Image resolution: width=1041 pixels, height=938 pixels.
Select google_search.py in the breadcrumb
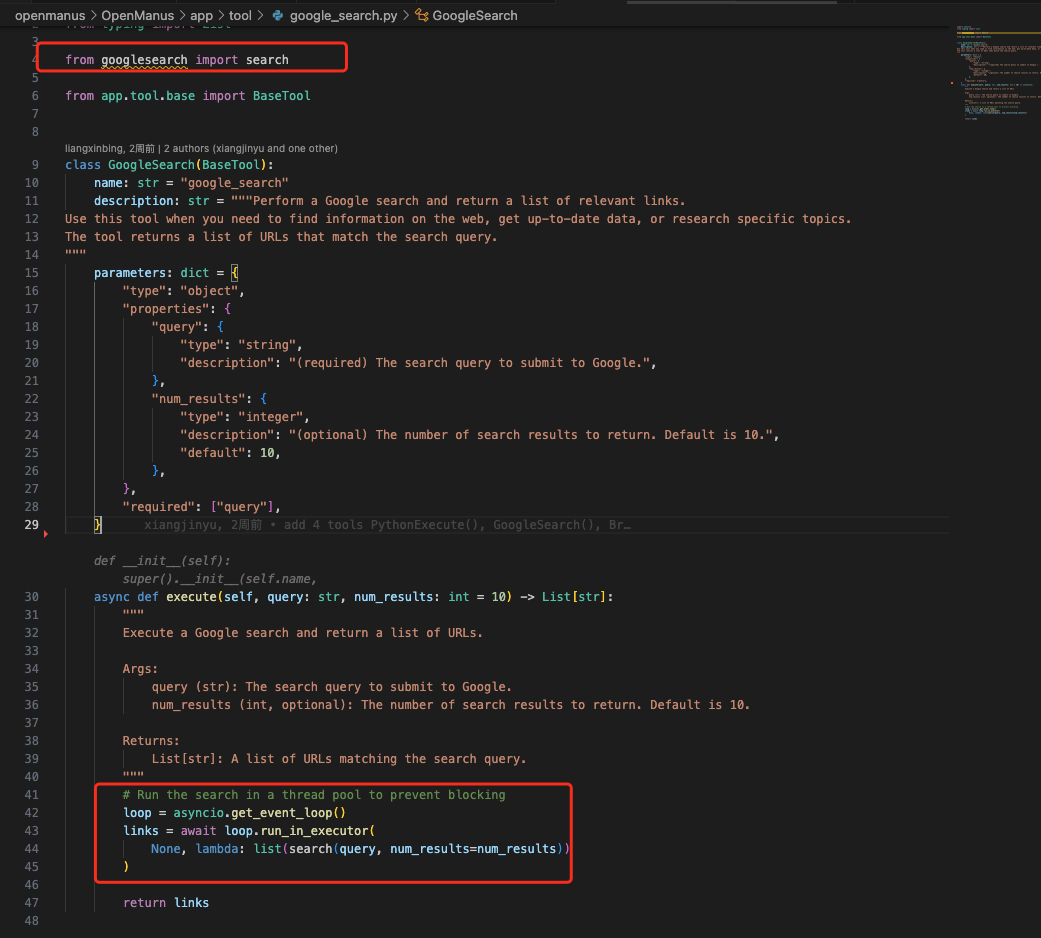[x=343, y=15]
